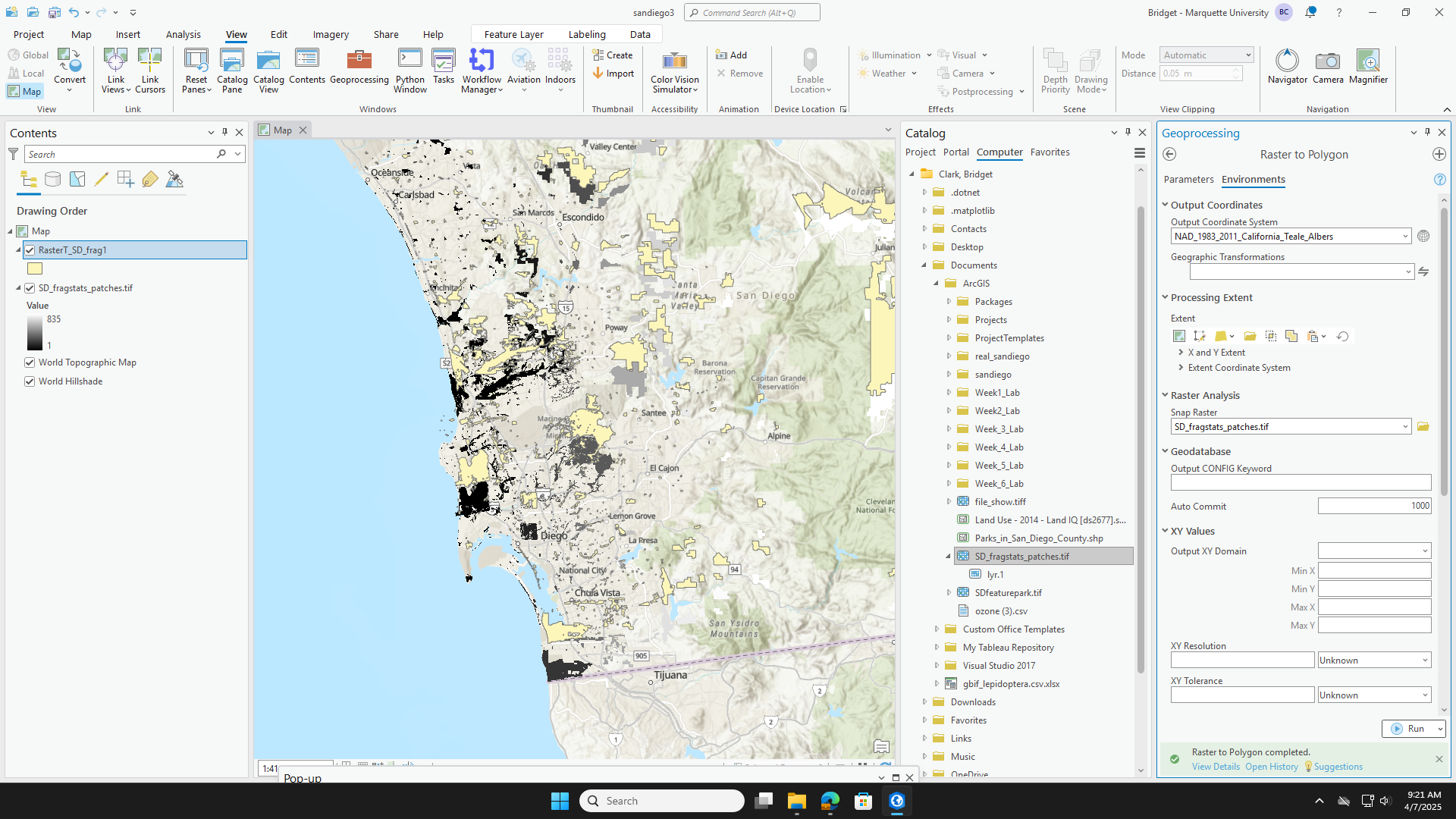Uncheck the World Topographic Map layer
Image resolution: width=1456 pixels, height=819 pixels.
29,362
